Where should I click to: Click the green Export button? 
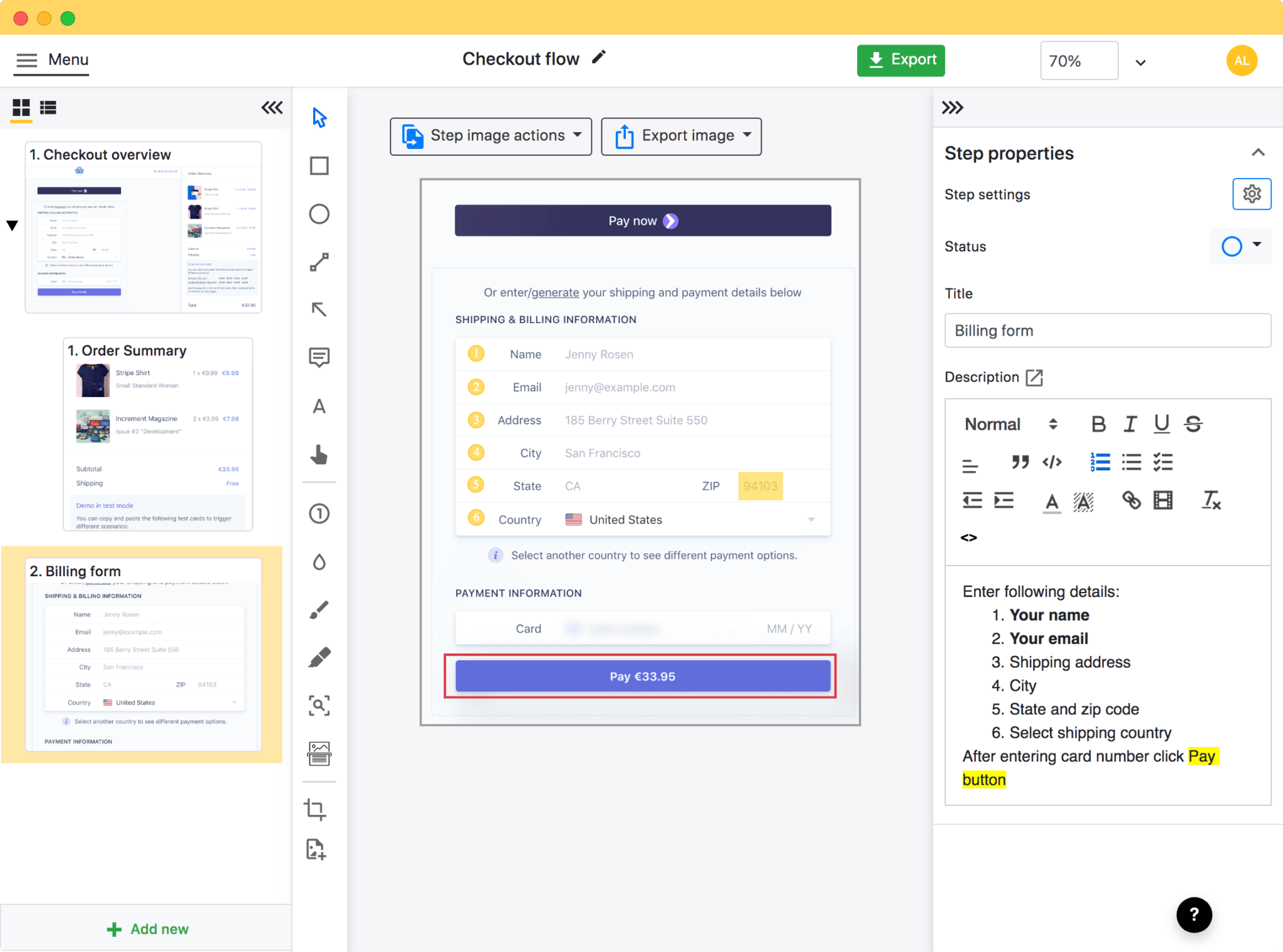click(901, 60)
